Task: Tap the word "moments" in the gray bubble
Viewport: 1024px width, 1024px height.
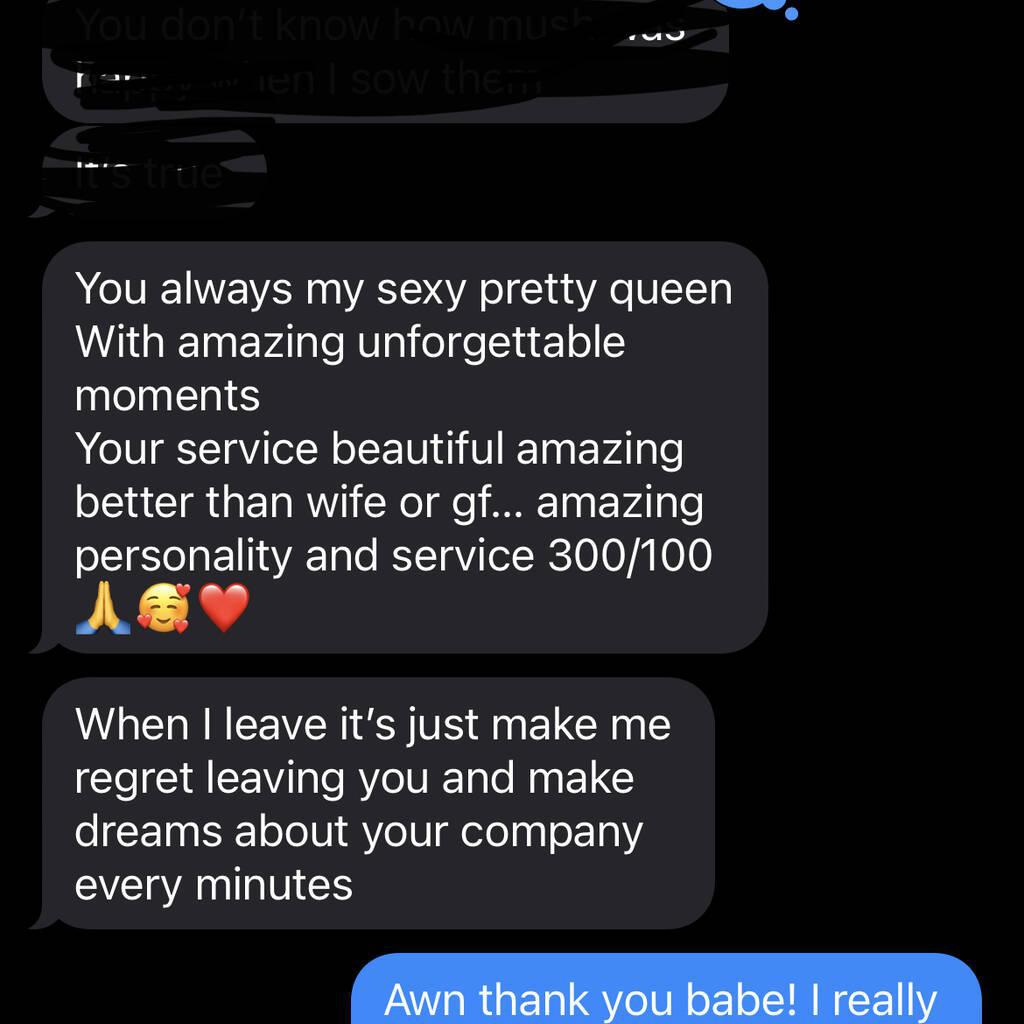Action: point(167,396)
